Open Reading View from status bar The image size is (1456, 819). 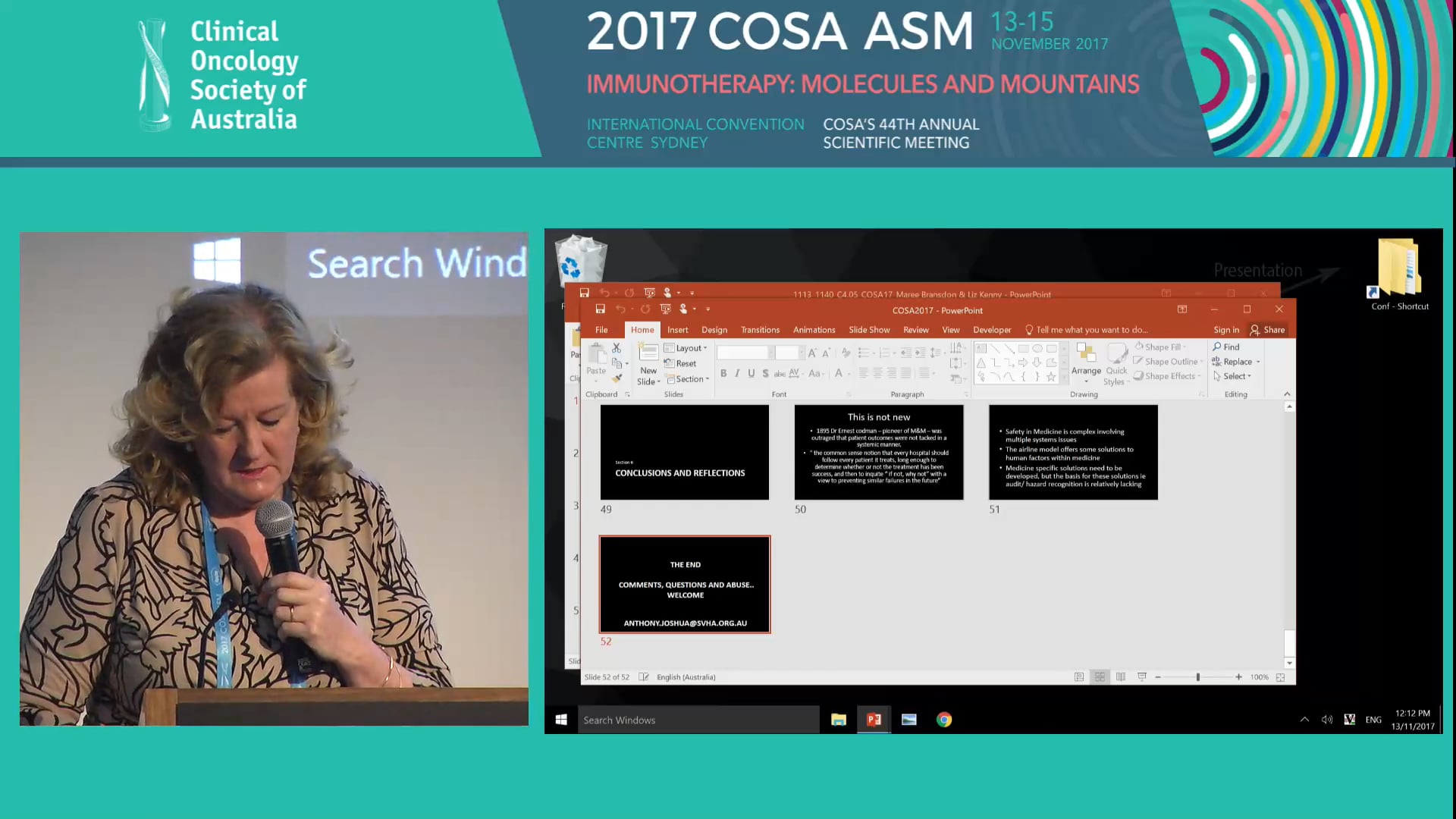[1121, 677]
